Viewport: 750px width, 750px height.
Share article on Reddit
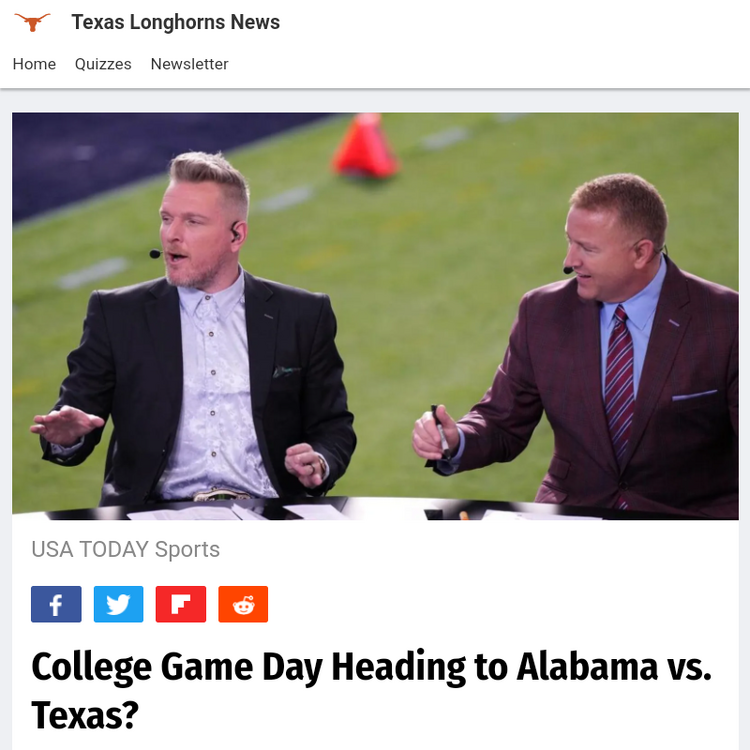(x=243, y=604)
